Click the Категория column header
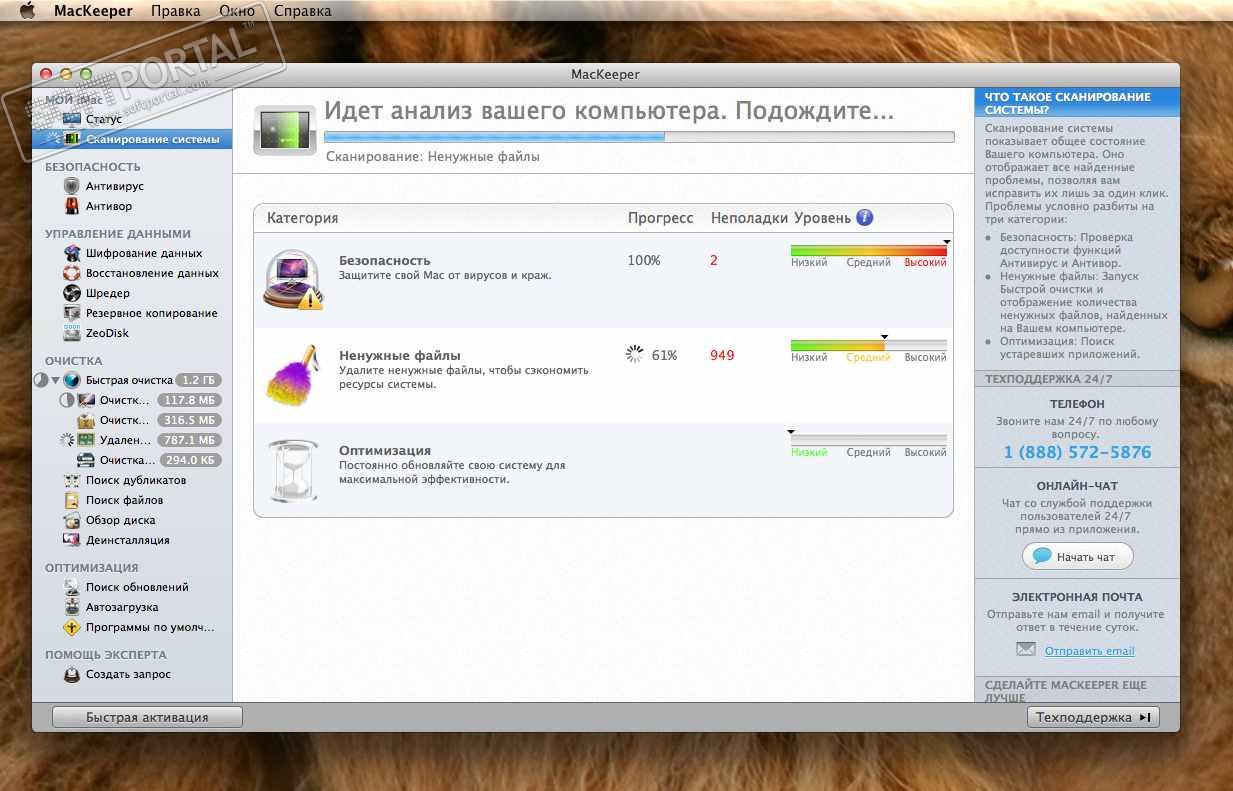The height and width of the screenshot is (791, 1233). 303,218
